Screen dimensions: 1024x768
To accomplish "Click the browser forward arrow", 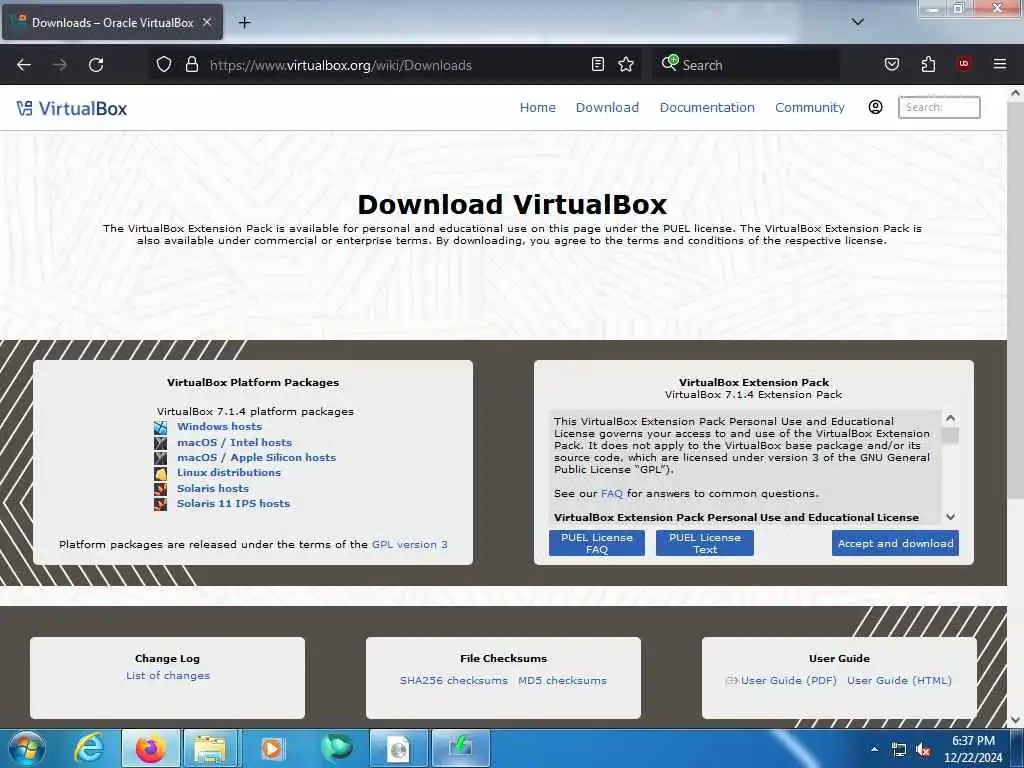I will pyautogui.click(x=60, y=65).
